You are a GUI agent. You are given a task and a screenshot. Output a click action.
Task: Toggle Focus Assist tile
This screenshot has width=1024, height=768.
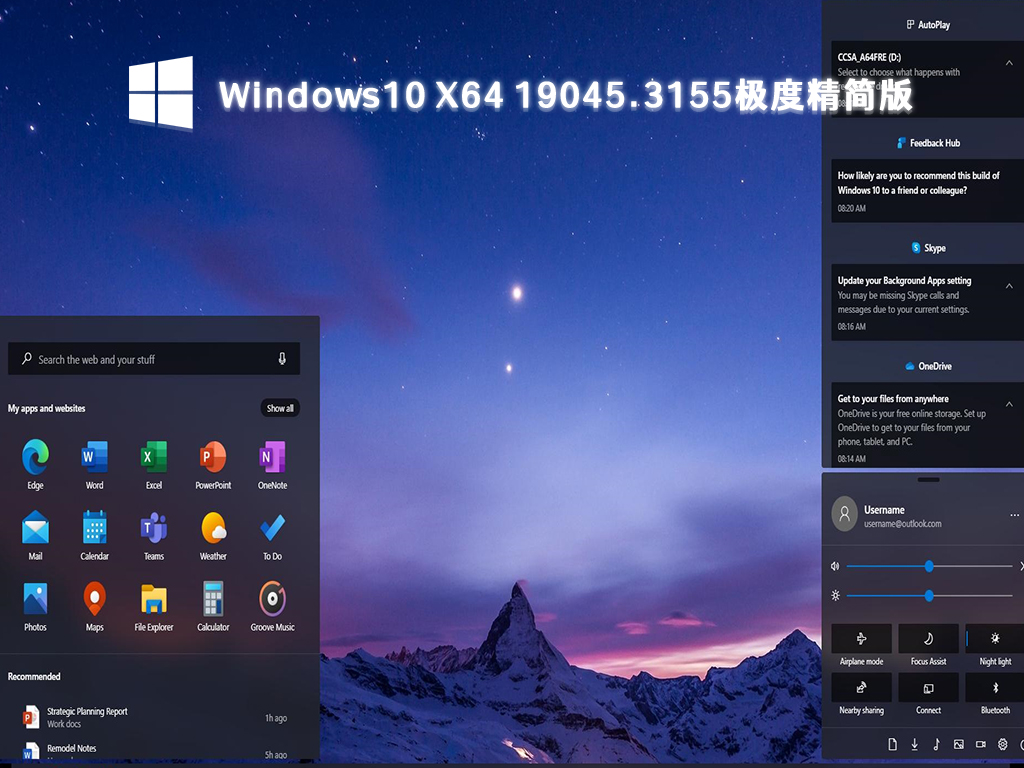(929, 639)
